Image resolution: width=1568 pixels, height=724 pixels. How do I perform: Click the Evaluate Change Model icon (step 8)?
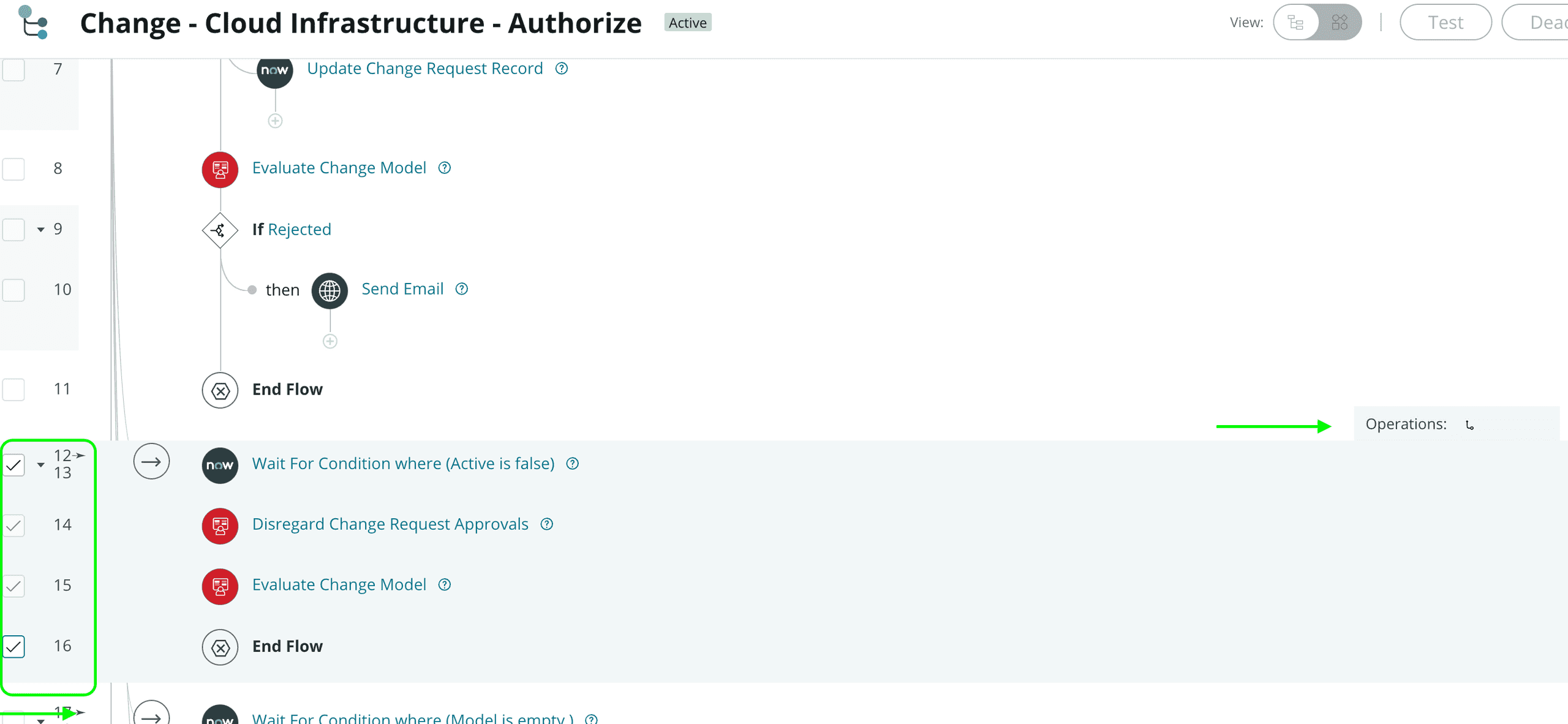coord(220,167)
